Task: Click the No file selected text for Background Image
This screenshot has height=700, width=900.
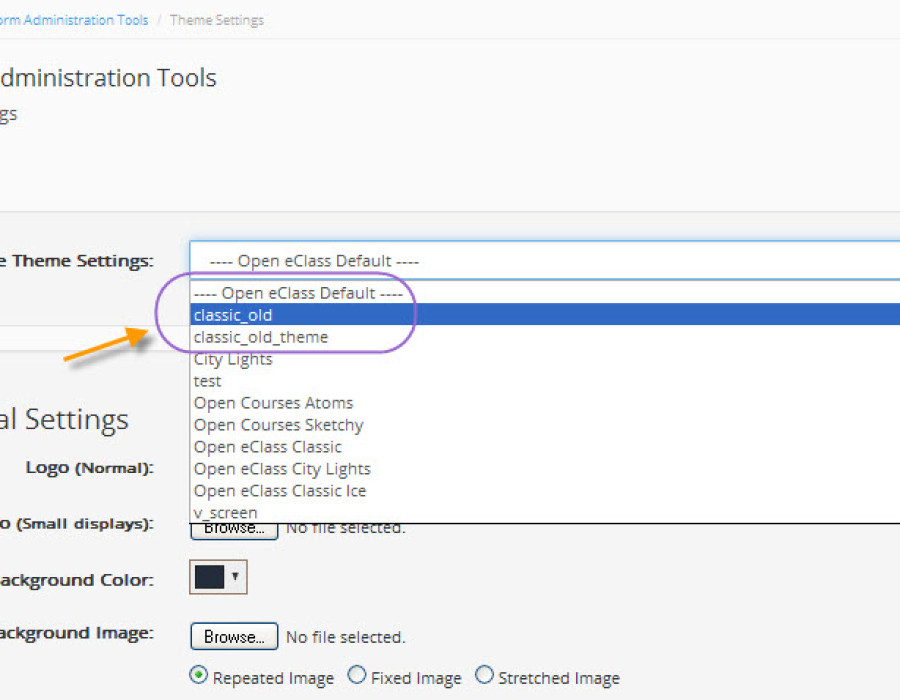Action: [346, 637]
